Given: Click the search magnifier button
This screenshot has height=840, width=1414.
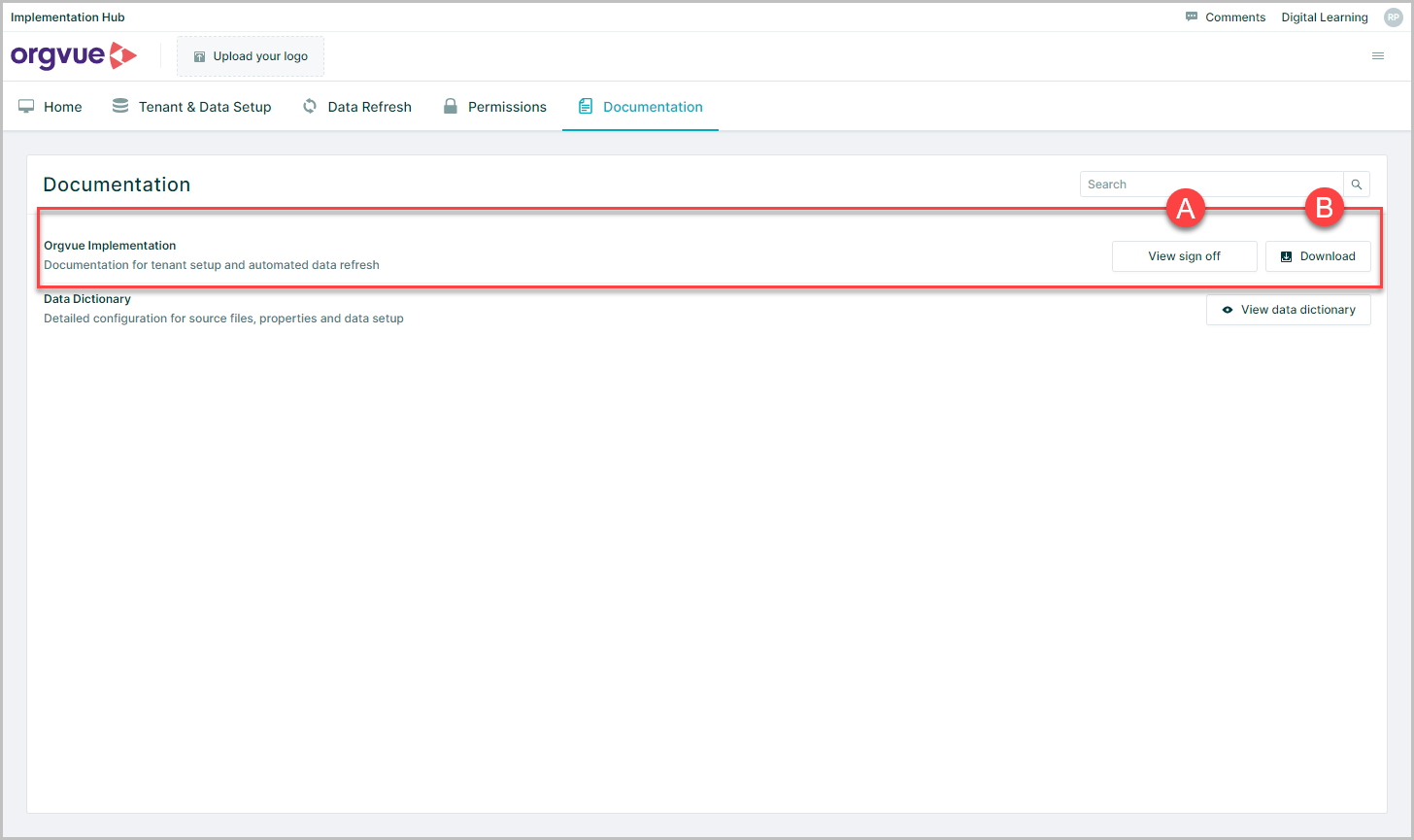Looking at the screenshot, I should click(x=1357, y=185).
